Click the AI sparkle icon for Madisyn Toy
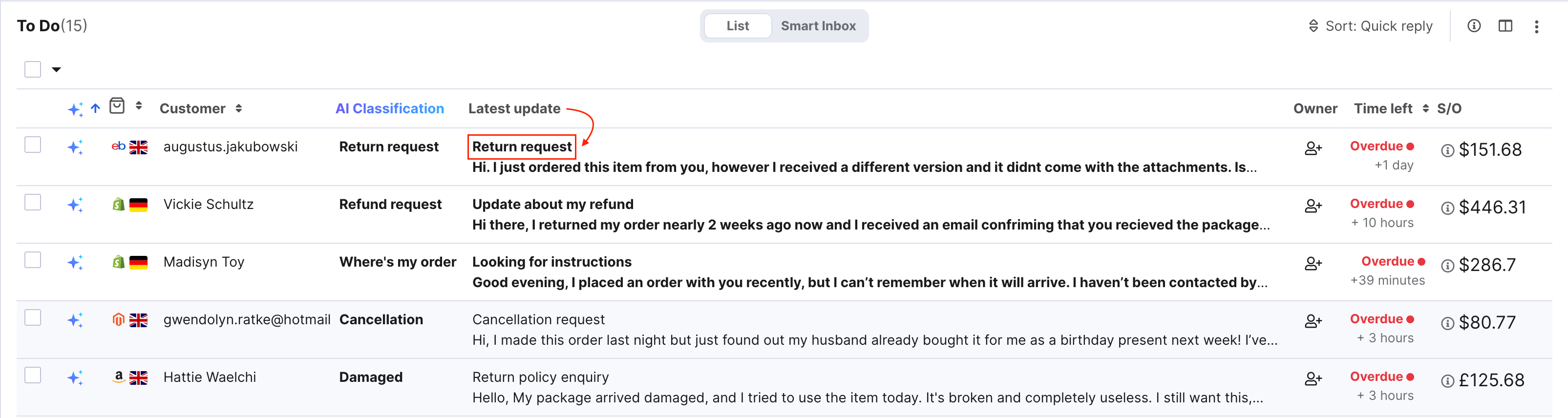Image resolution: width=1568 pixels, height=418 pixels. point(75,262)
